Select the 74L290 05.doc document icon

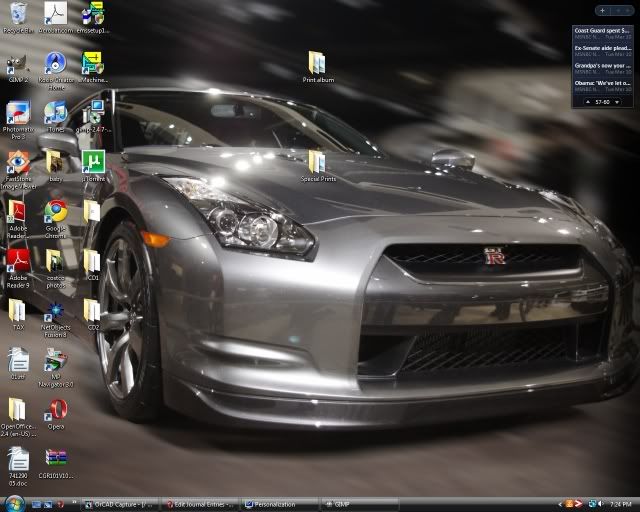coord(18,467)
